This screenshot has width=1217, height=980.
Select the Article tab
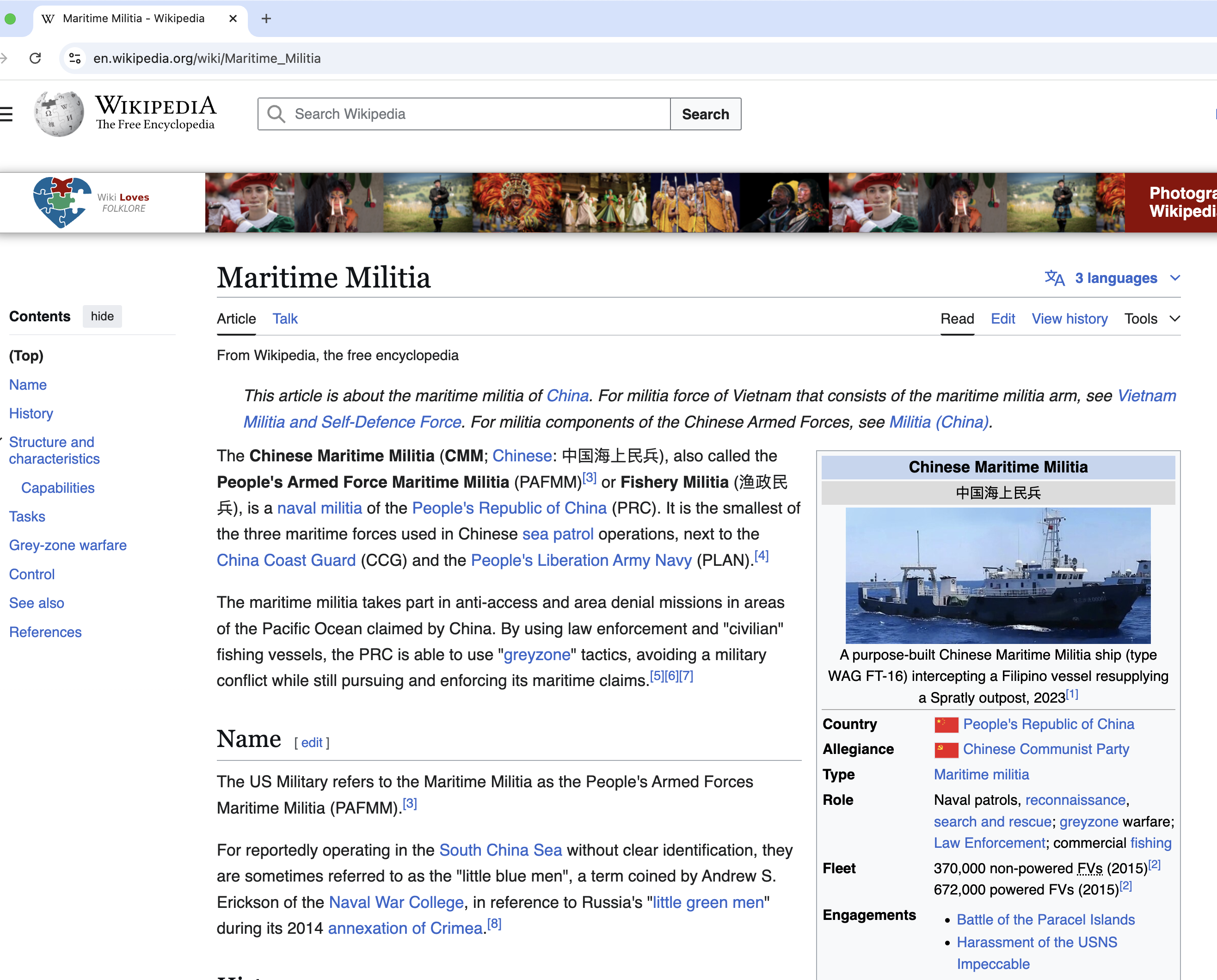[236, 319]
